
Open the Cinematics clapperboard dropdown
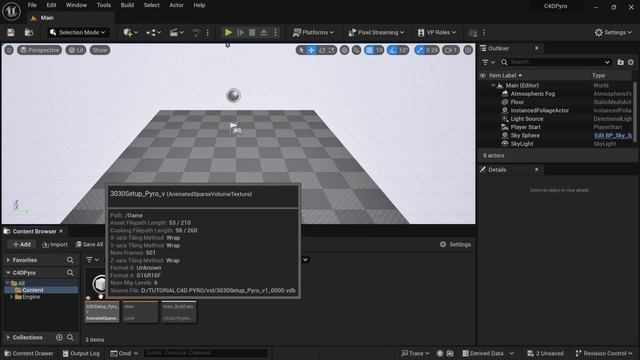[176, 32]
